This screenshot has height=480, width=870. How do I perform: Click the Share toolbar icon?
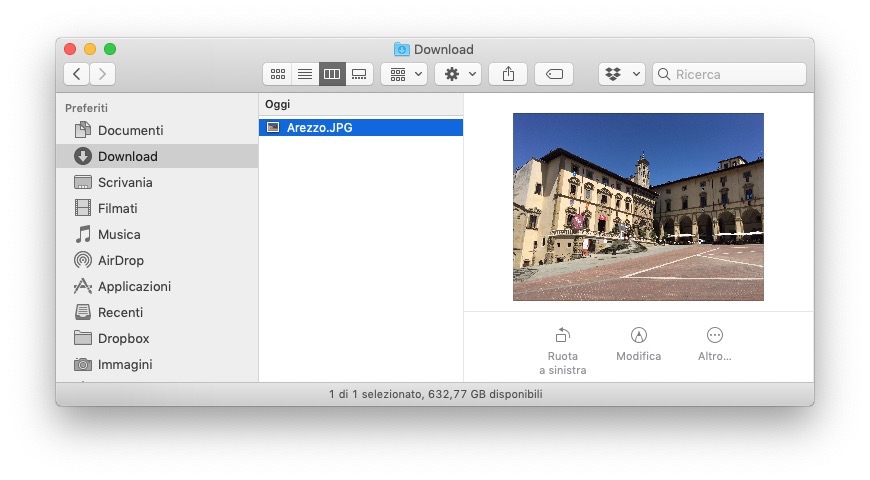[508, 74]
